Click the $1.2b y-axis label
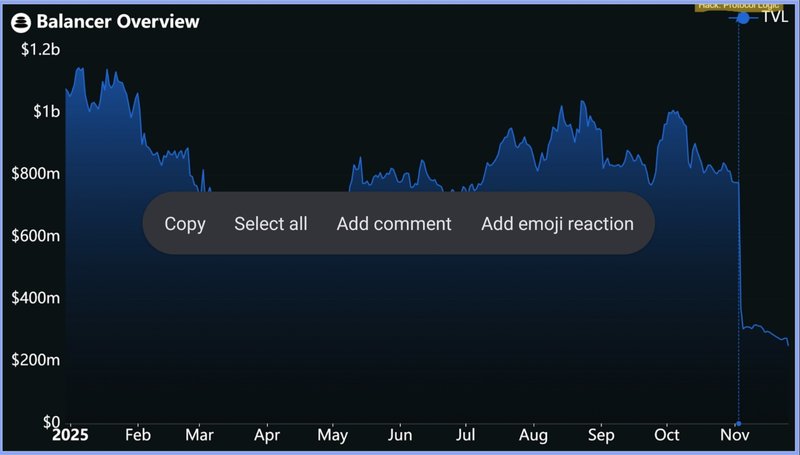Screen dimensions: 800x455 41,49
